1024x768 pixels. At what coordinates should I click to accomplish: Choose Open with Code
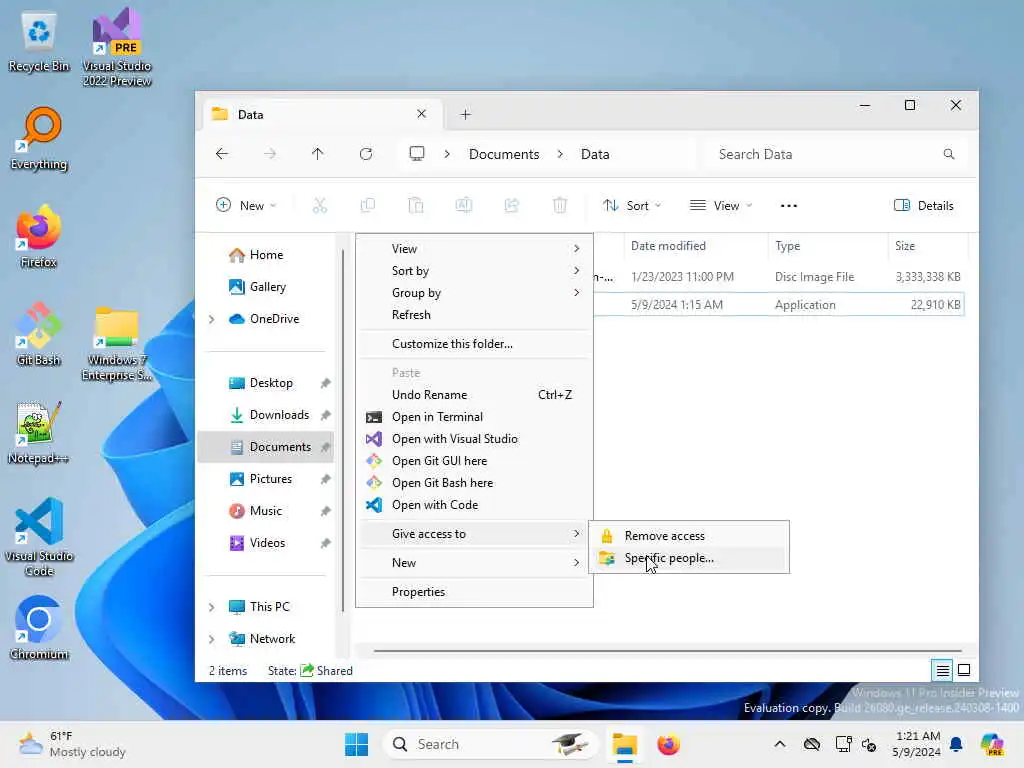click(474, 505)
